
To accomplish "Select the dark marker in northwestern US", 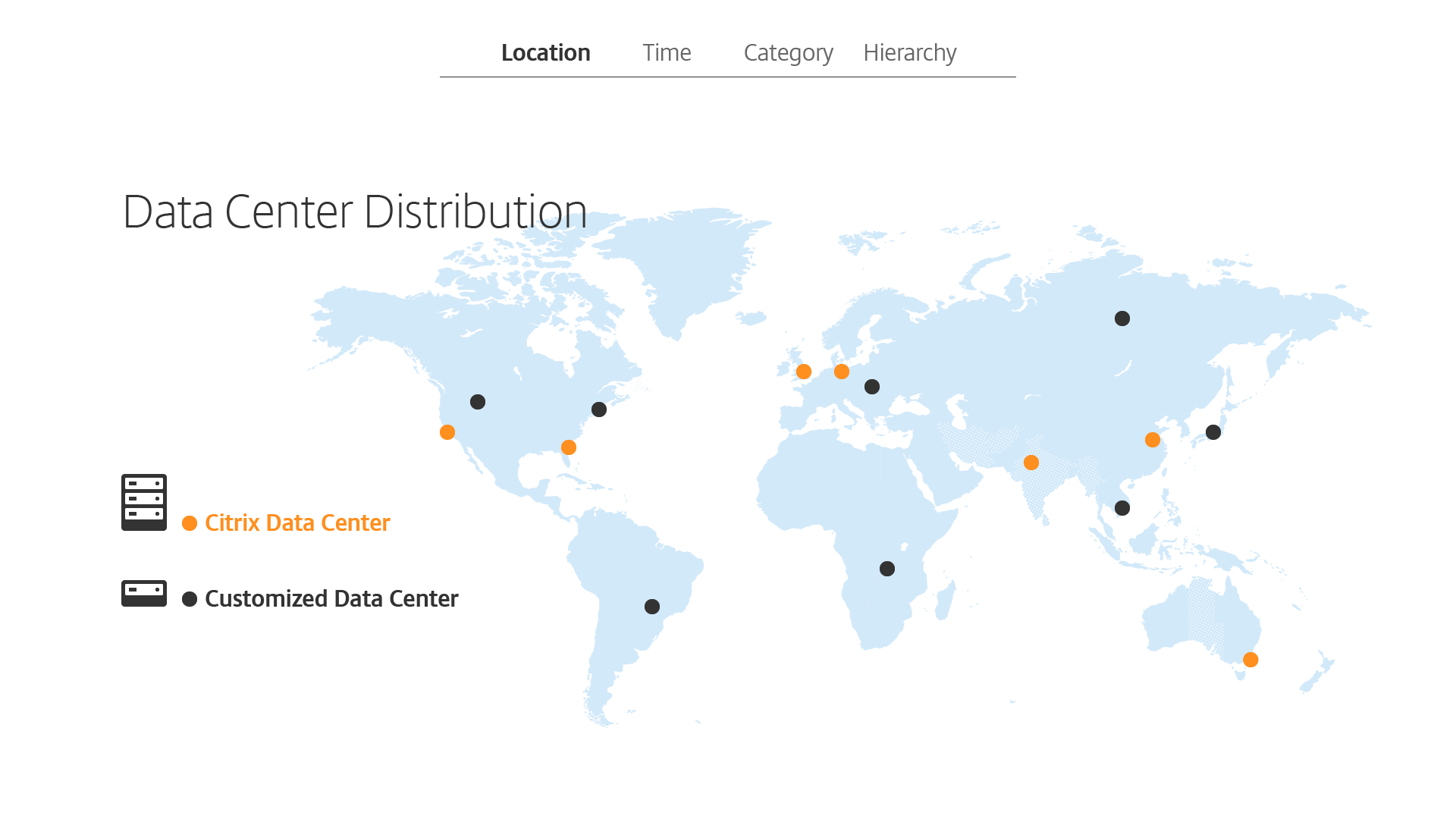I will click(478, 402).
